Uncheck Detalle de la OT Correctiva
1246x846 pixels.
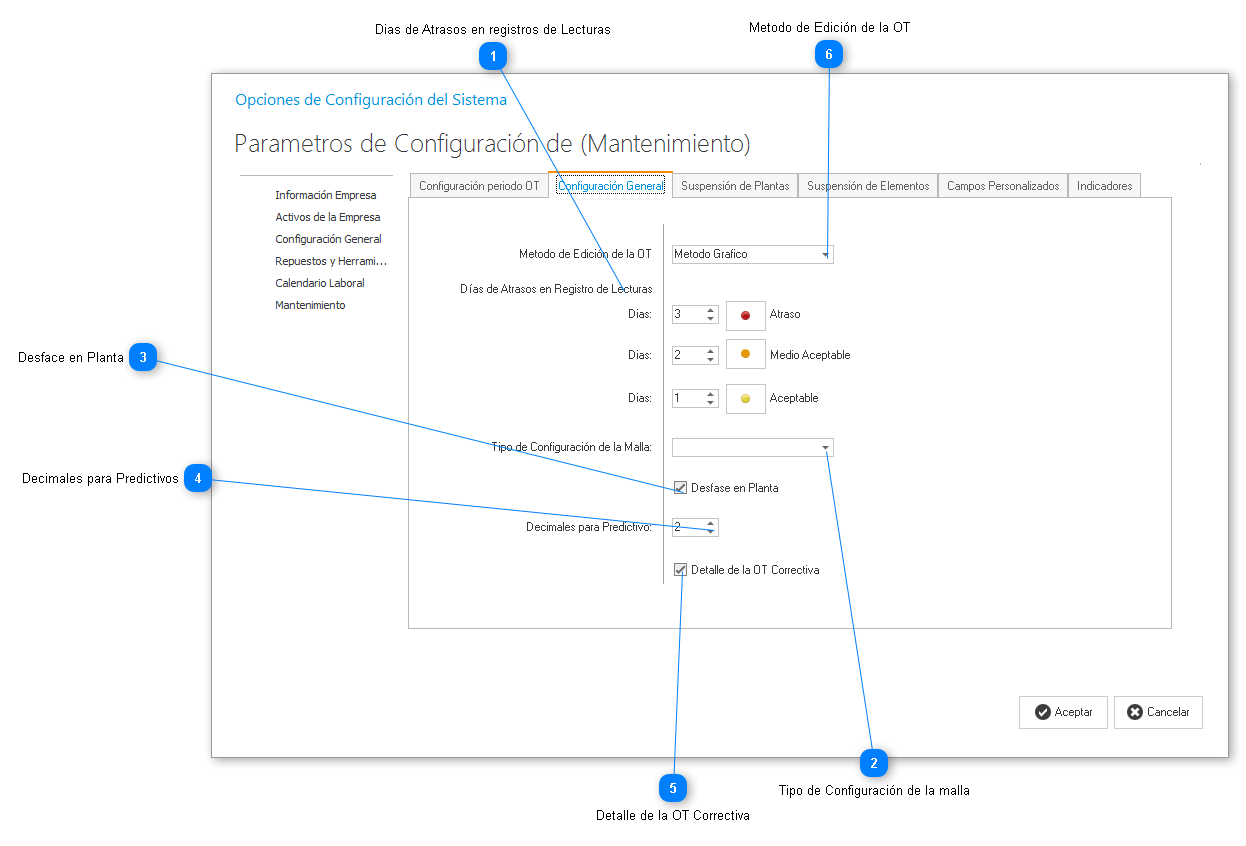(x=681, y=570)
